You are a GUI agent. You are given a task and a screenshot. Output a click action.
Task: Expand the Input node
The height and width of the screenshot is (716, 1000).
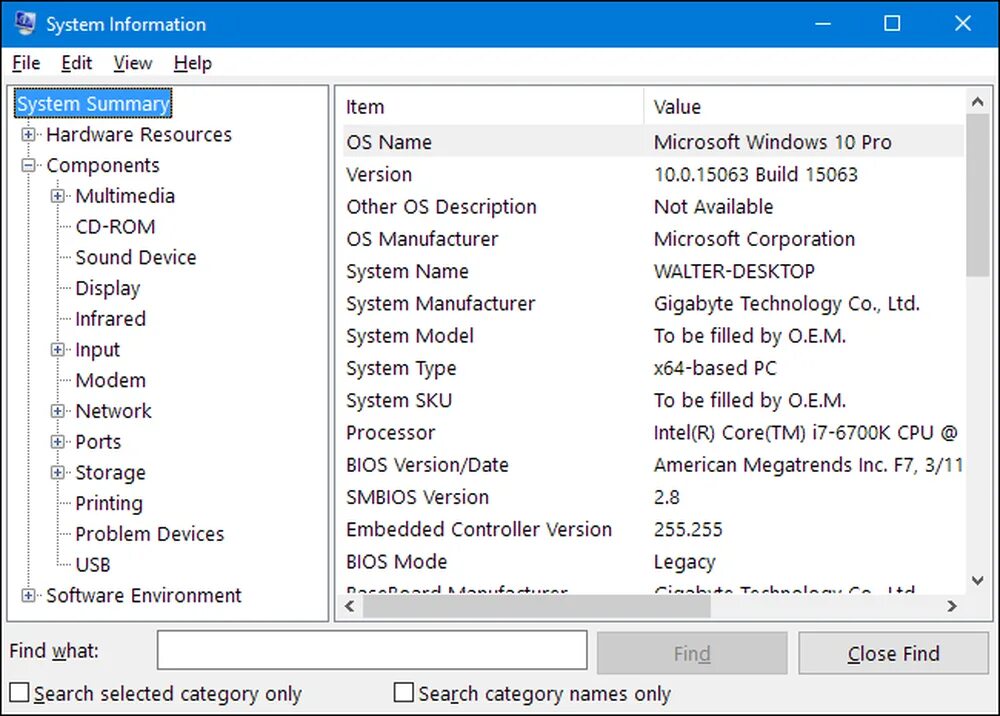pyautogui.click(x=57, y=349)
